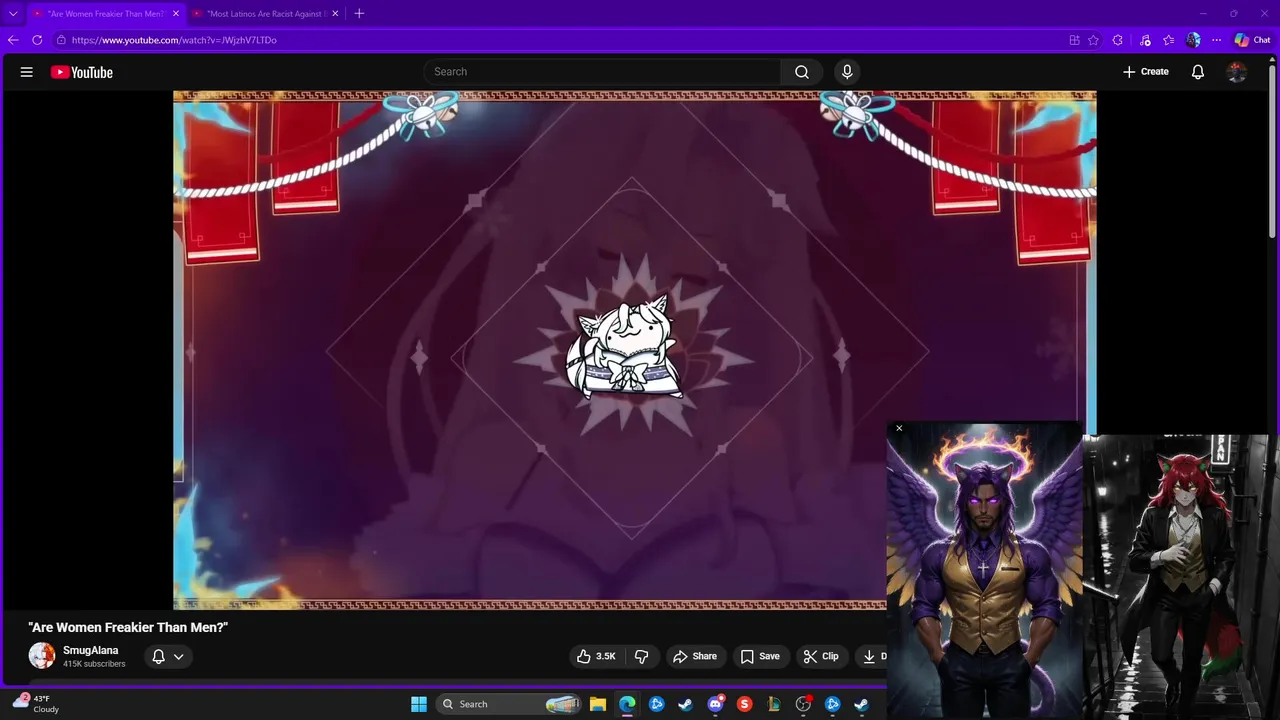The height and width of the screenshot is (720, 1280).
Task: Open the YouTube guide hamburger menu
Action: click(27, 72)
